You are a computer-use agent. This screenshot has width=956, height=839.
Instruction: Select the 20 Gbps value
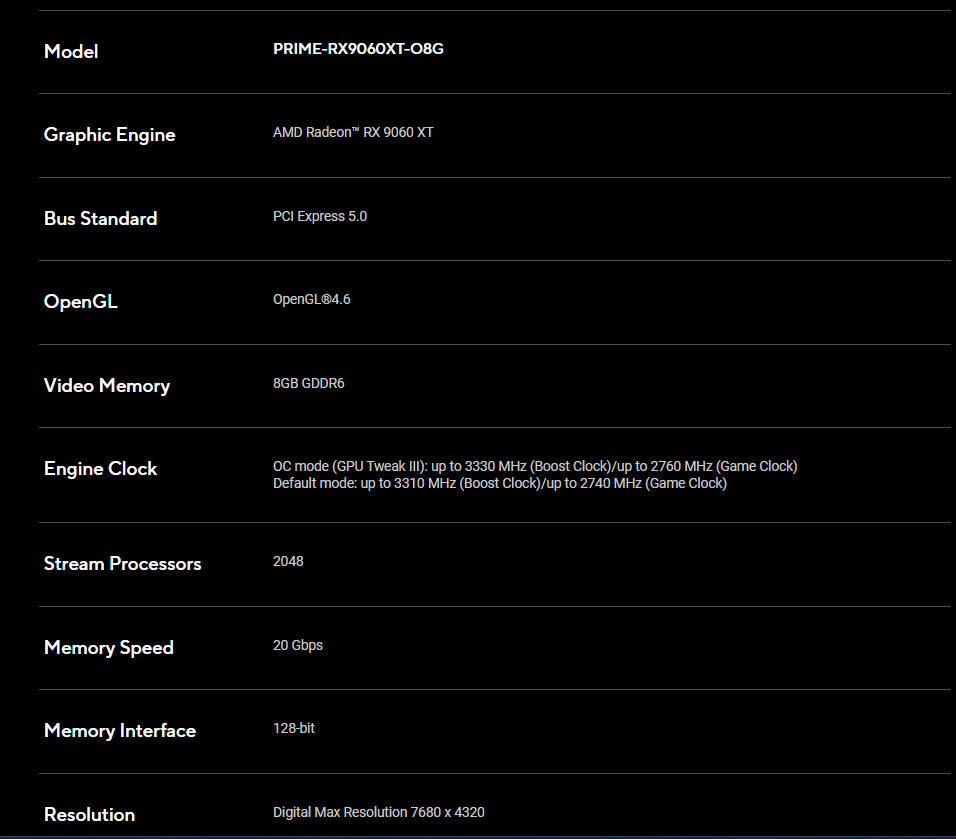tap(297, 645)
